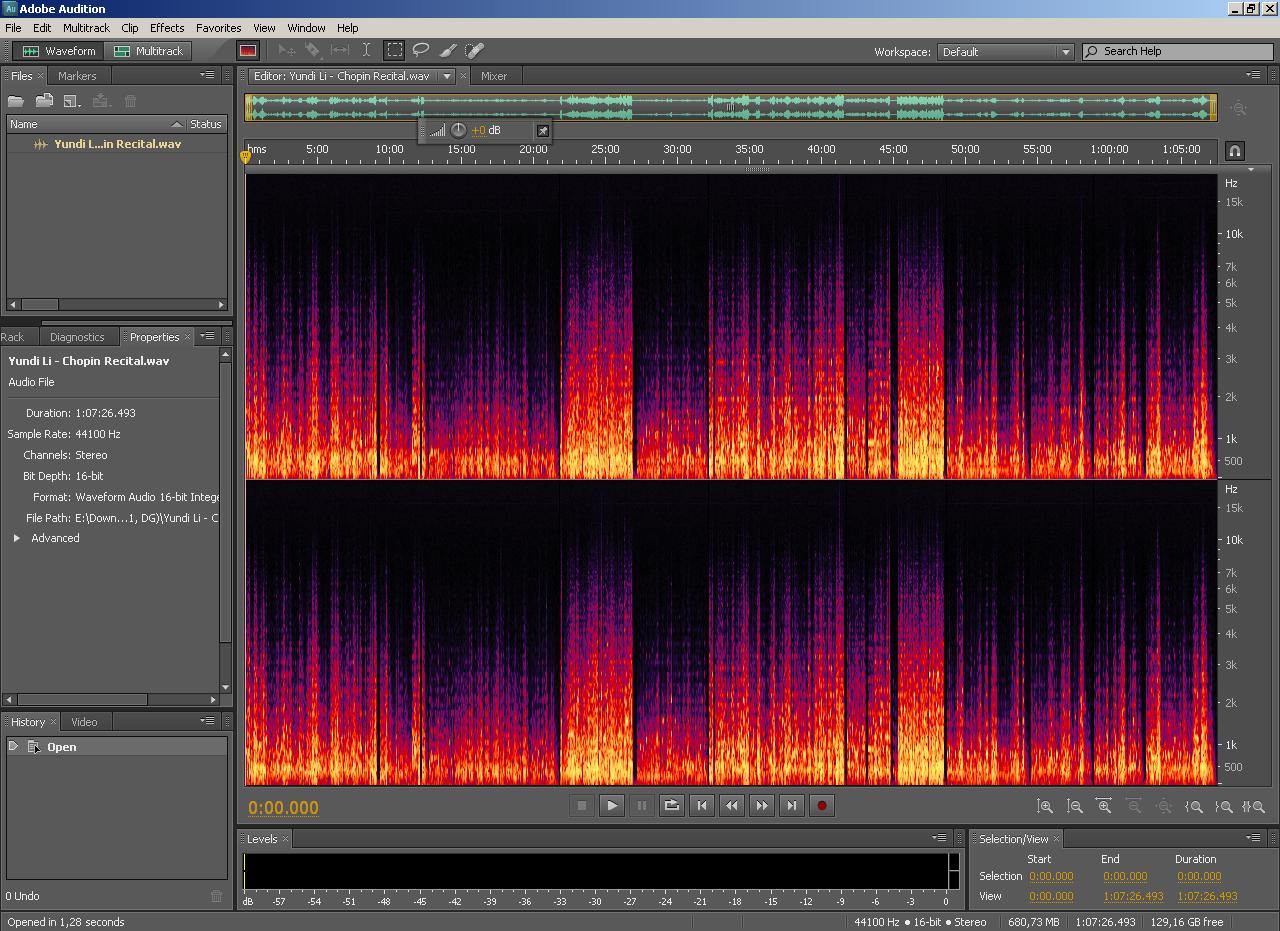Choose the Time Selection tool
The height and width of the screenshot is (931, 1280).
point(366,50)
